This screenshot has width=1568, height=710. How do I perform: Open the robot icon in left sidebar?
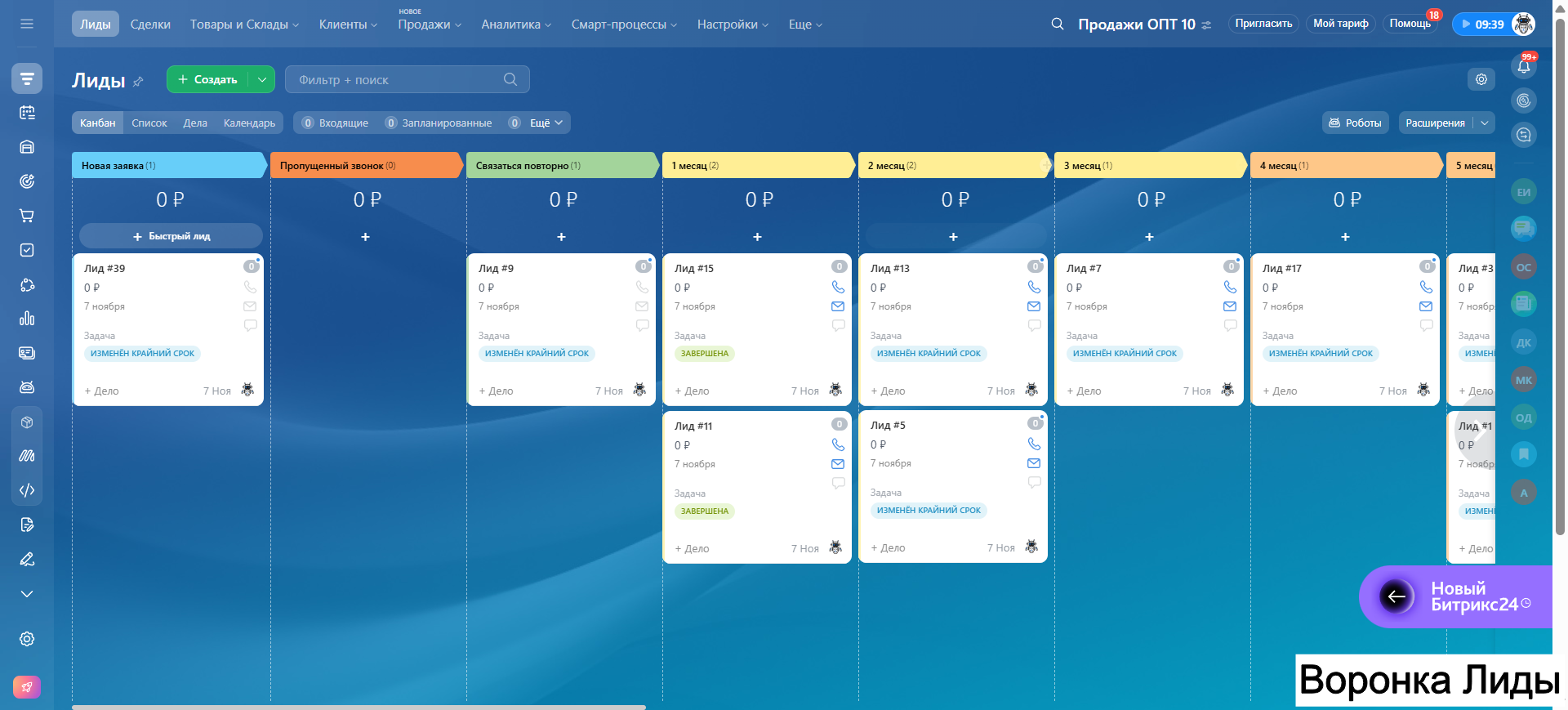27,387
